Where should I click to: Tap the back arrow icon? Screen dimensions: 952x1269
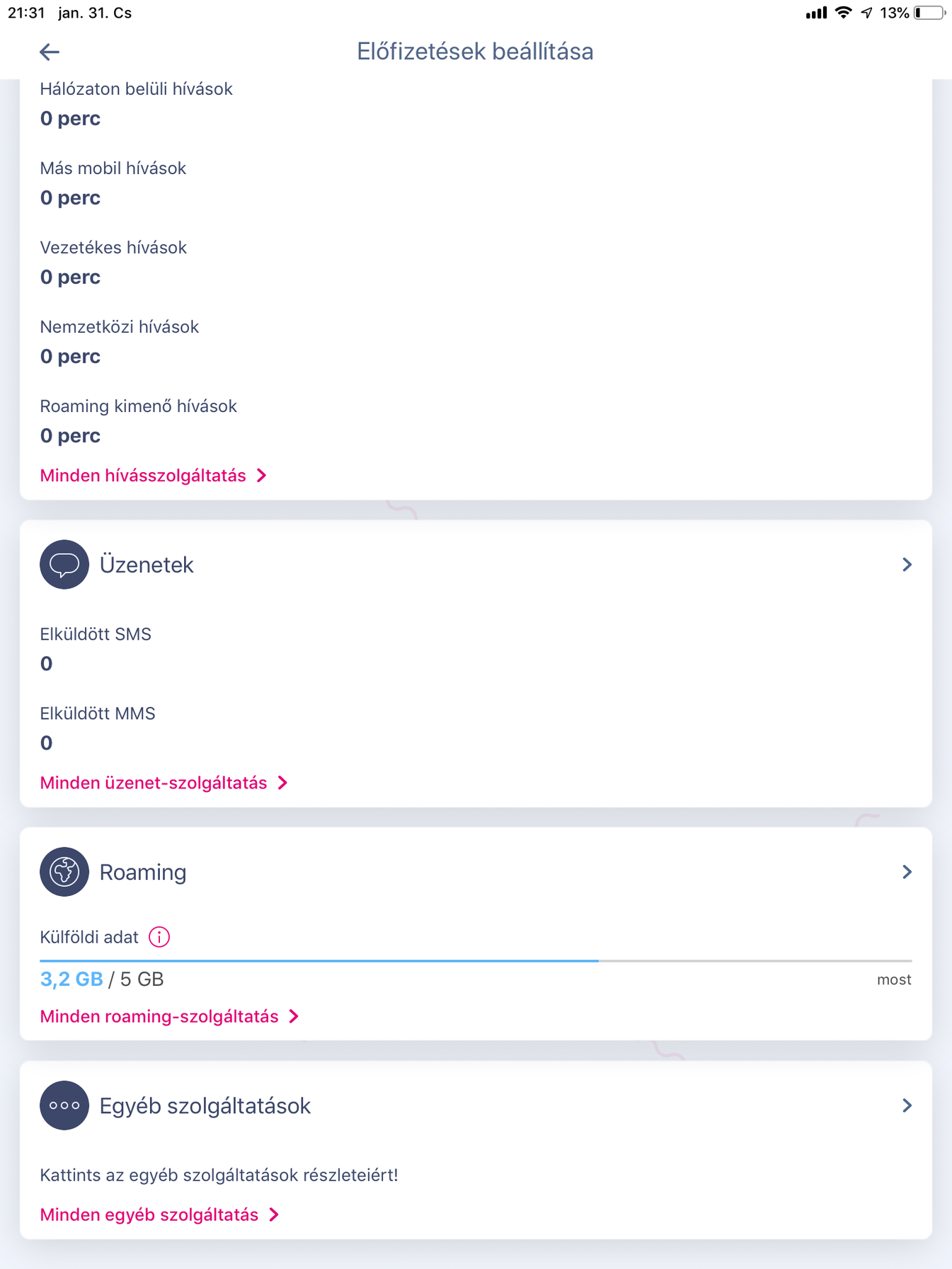click(50, 52)
